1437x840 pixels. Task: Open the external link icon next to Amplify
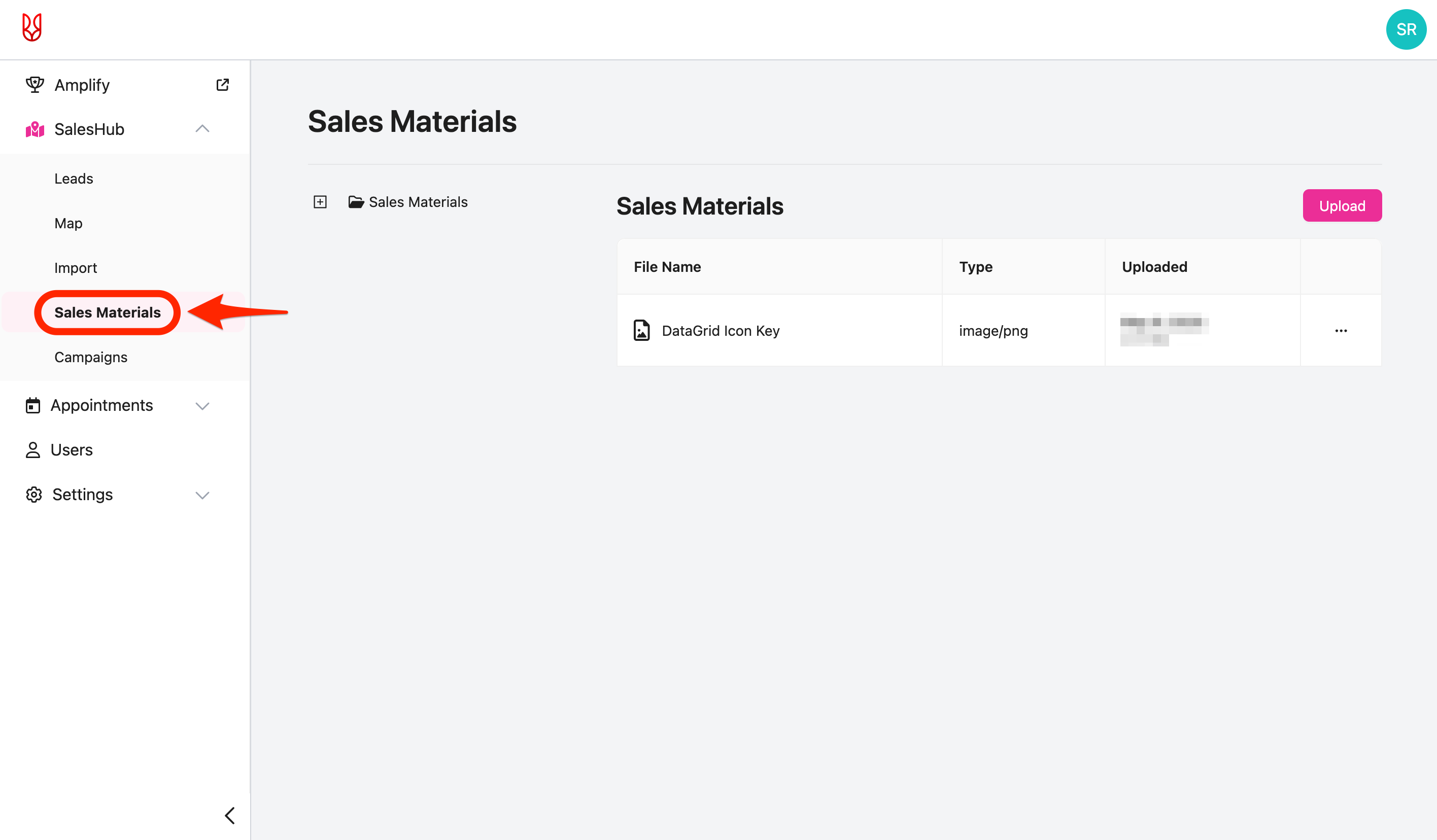tap(223, 84)
